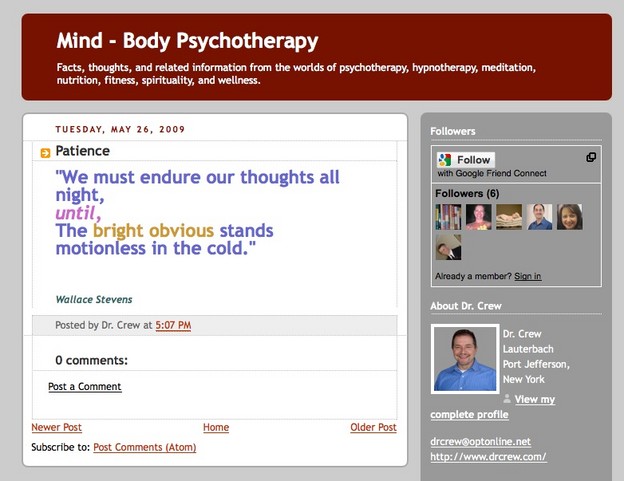Click the Google Friend Connect logo icon

(445, 160)
